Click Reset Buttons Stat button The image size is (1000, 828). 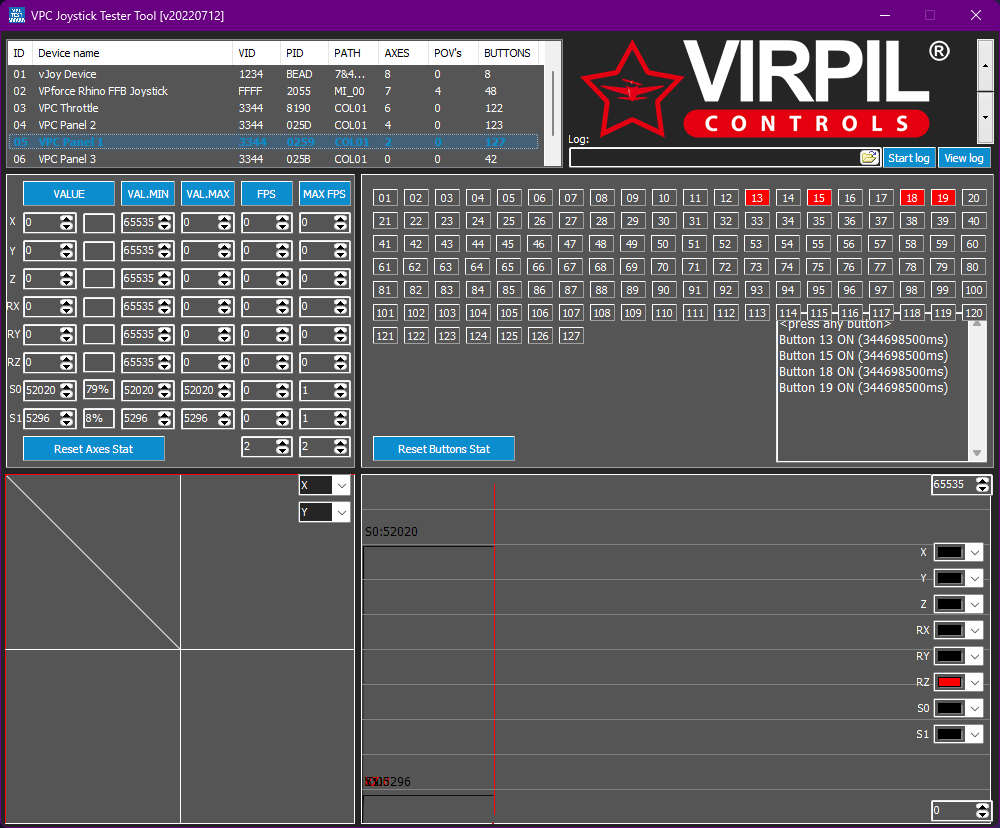444,448
